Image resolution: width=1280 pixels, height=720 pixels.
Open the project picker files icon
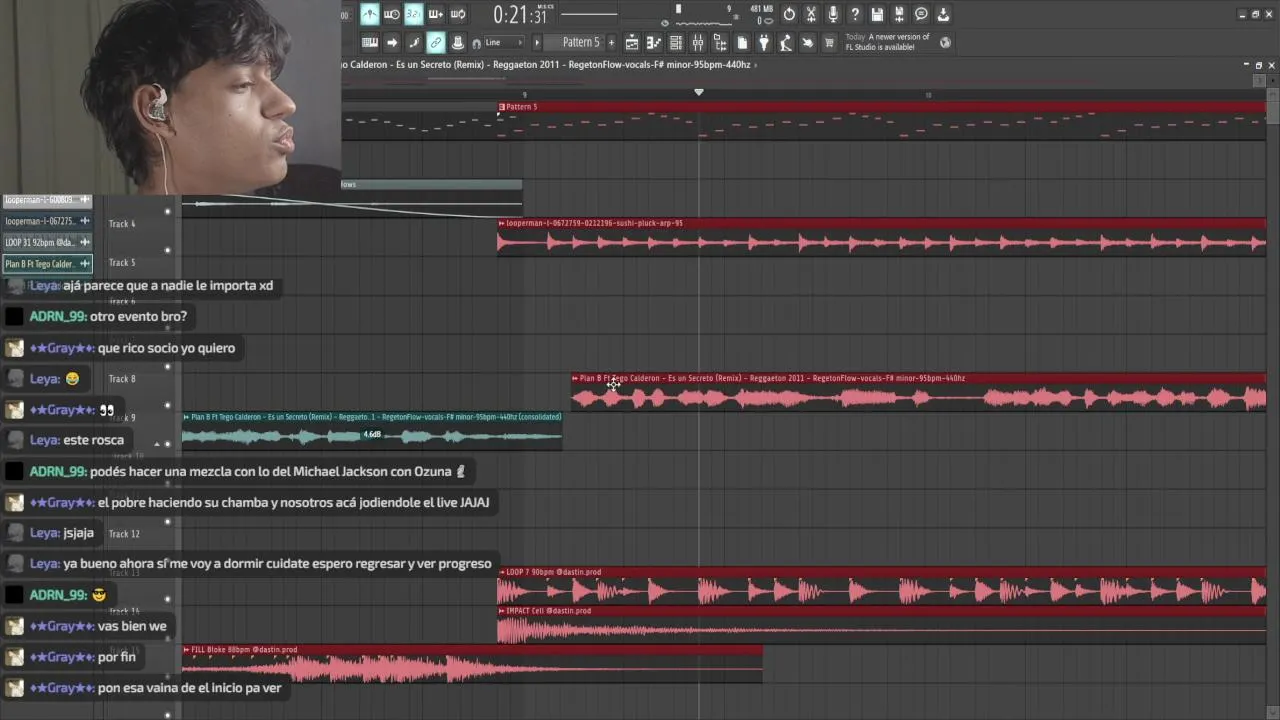(x=742, y=42)
